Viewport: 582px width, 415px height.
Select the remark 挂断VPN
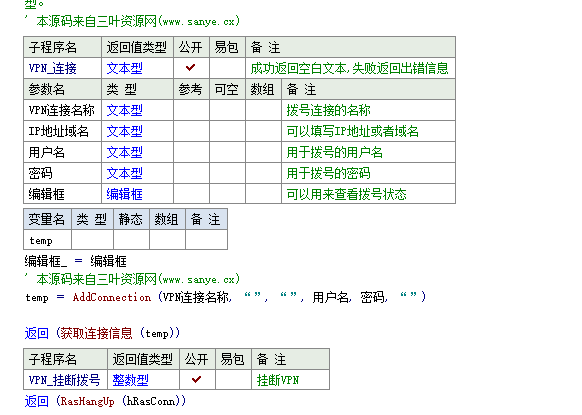pyautogui.click(x=278, y=380)
